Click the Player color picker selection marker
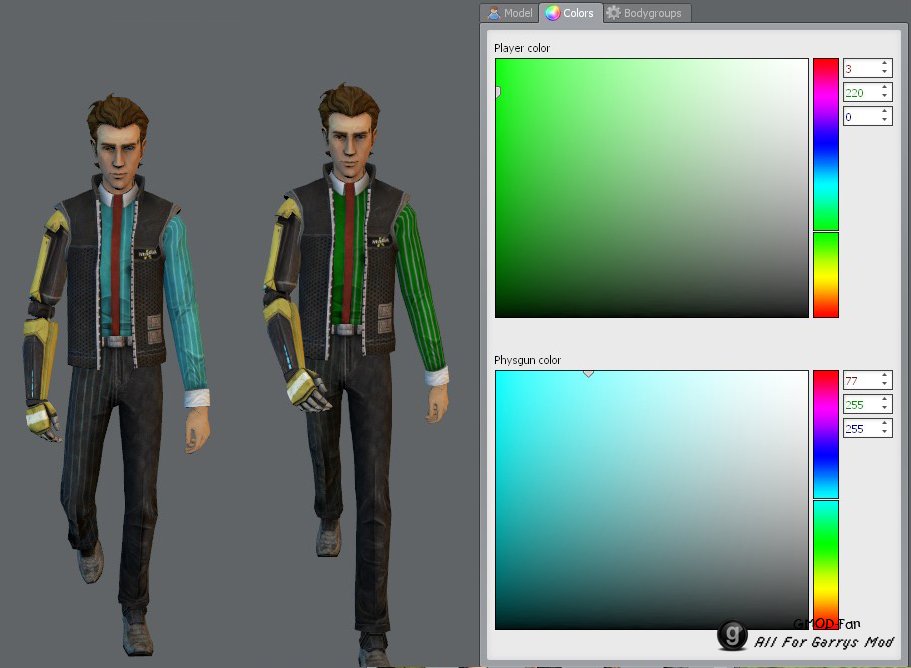The image size is (911, 668). pyautogui.click(x=498, y=92)
